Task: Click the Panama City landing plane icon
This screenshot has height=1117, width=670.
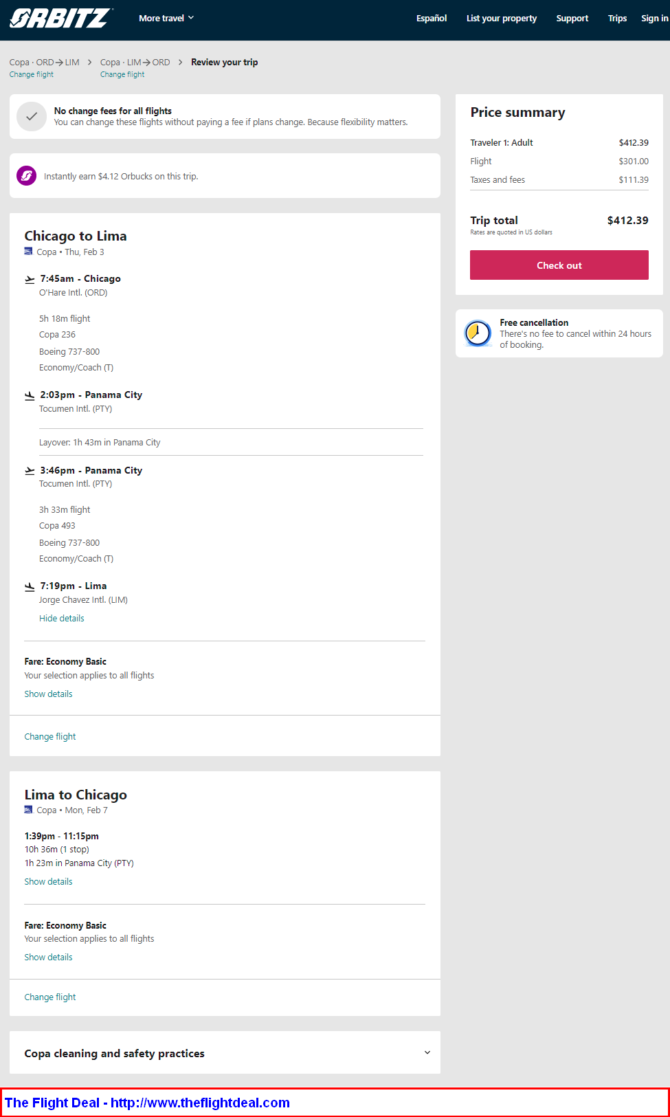Action: click(x=30, y=395)
